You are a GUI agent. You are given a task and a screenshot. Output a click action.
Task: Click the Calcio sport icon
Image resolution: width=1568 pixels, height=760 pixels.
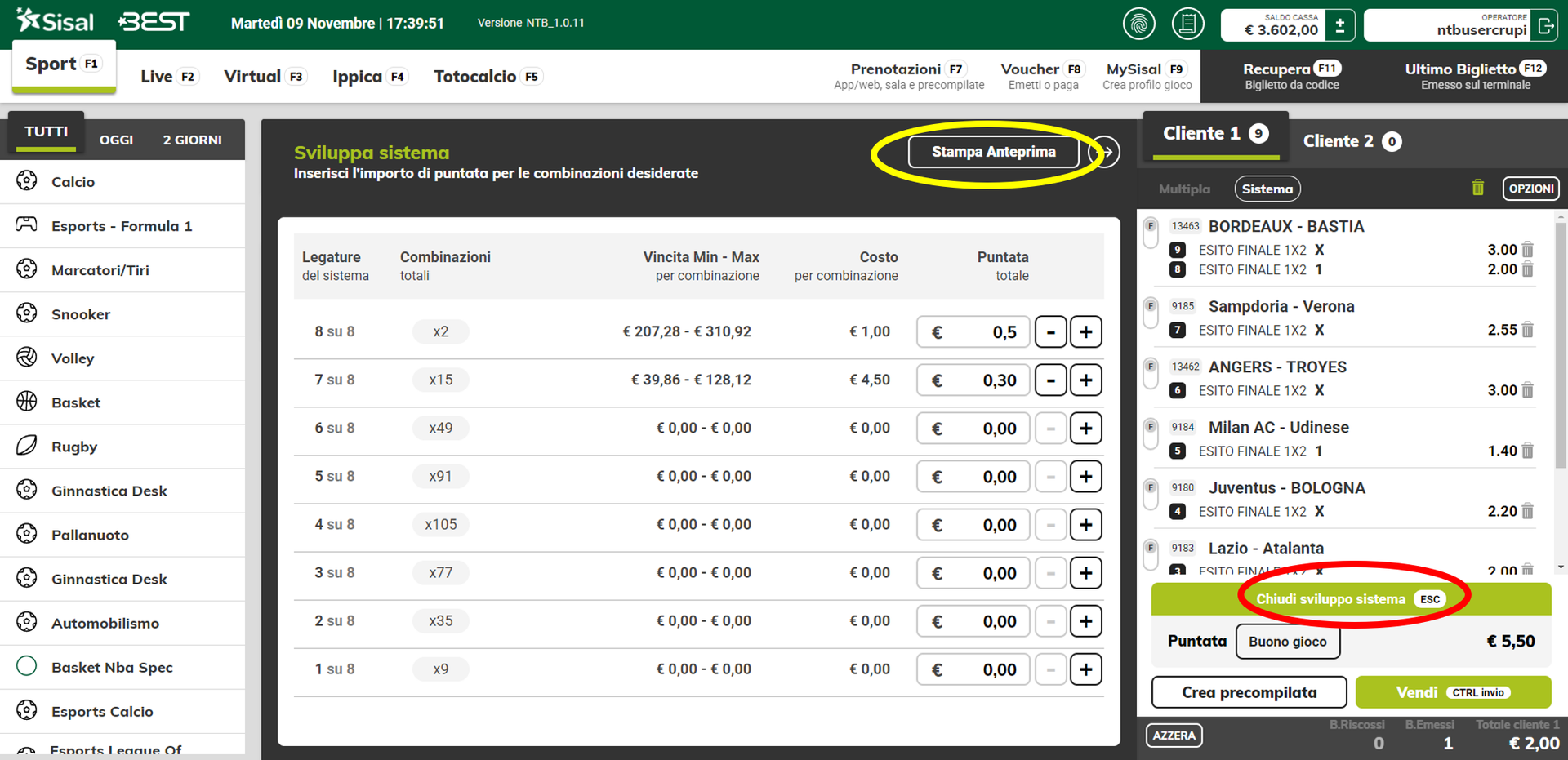[27, 181]
